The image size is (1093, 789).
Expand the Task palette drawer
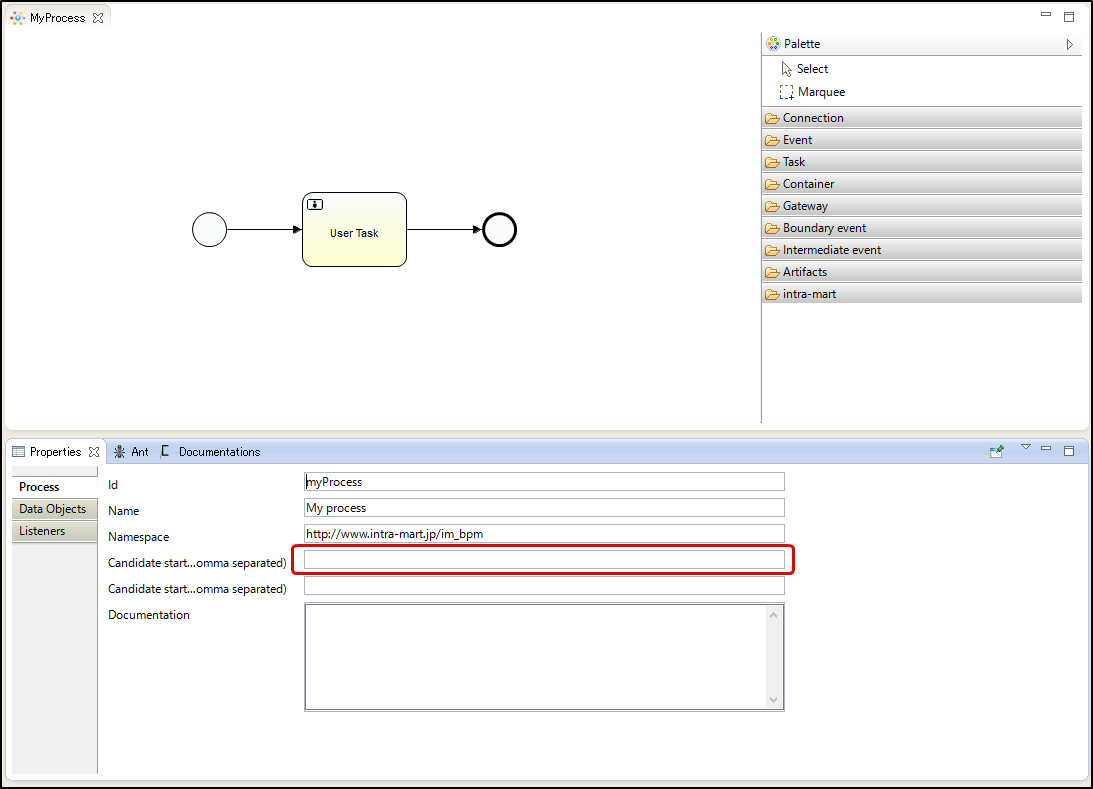tap(922, 162)
